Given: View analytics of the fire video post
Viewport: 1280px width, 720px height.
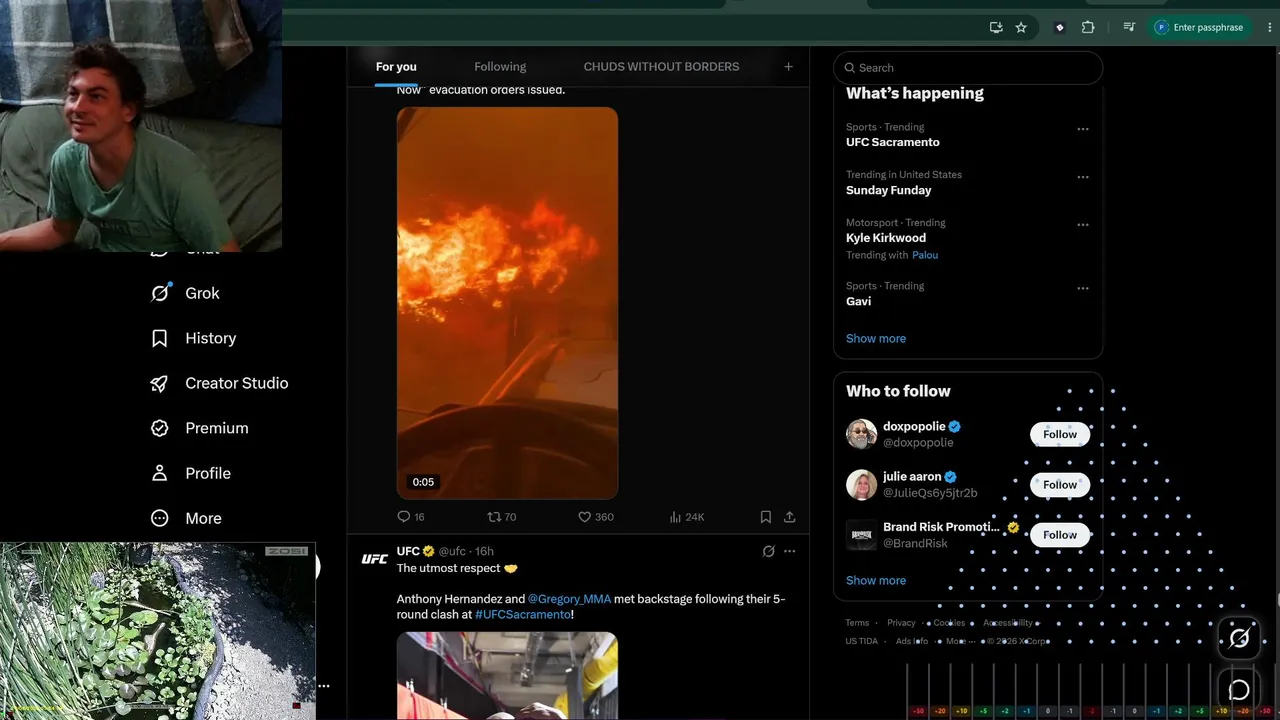Looking at the screenshot, I should pyautogui.click(x=675, y=517).
